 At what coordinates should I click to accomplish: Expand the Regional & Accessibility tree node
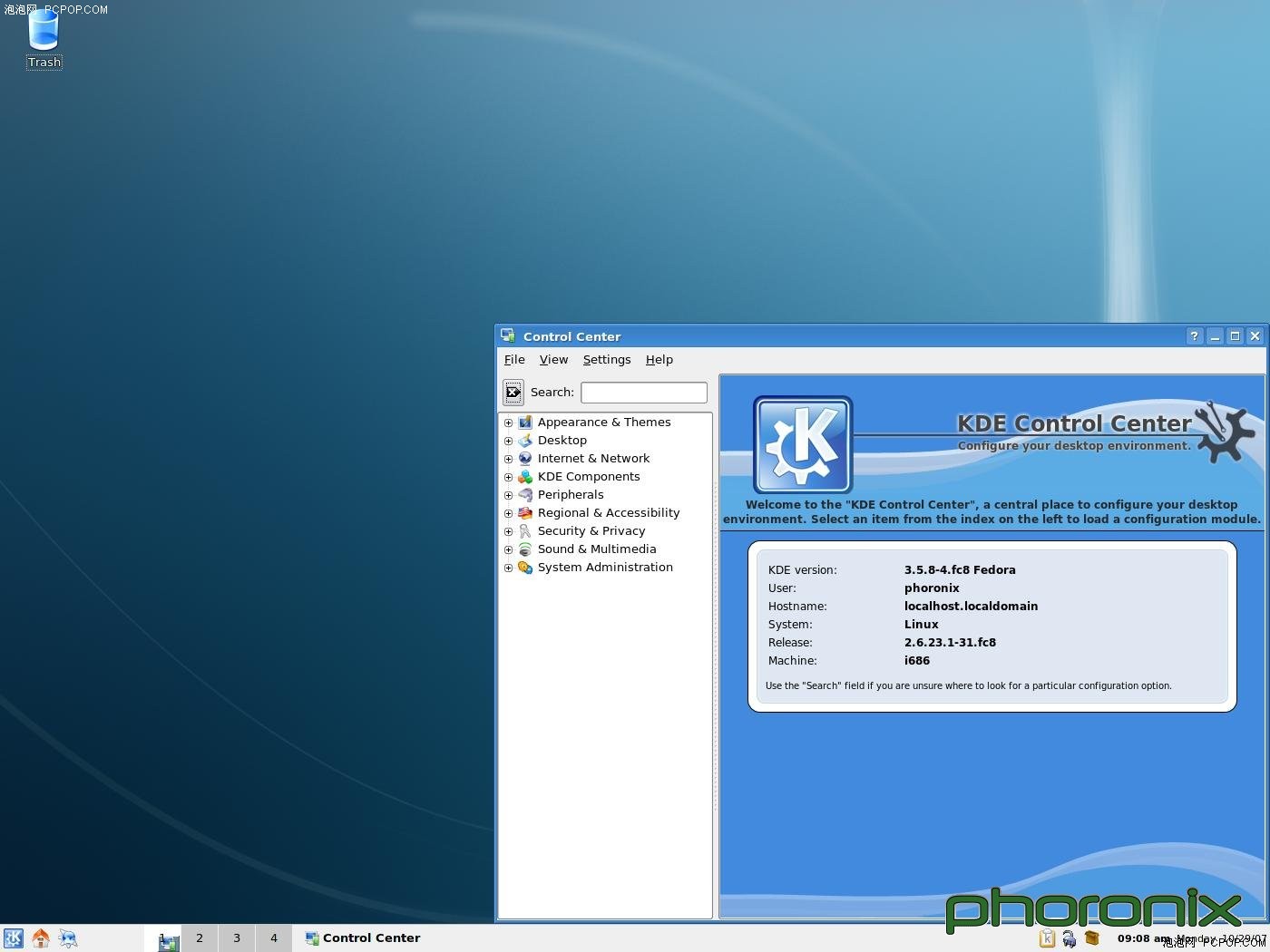coord(509,514)
